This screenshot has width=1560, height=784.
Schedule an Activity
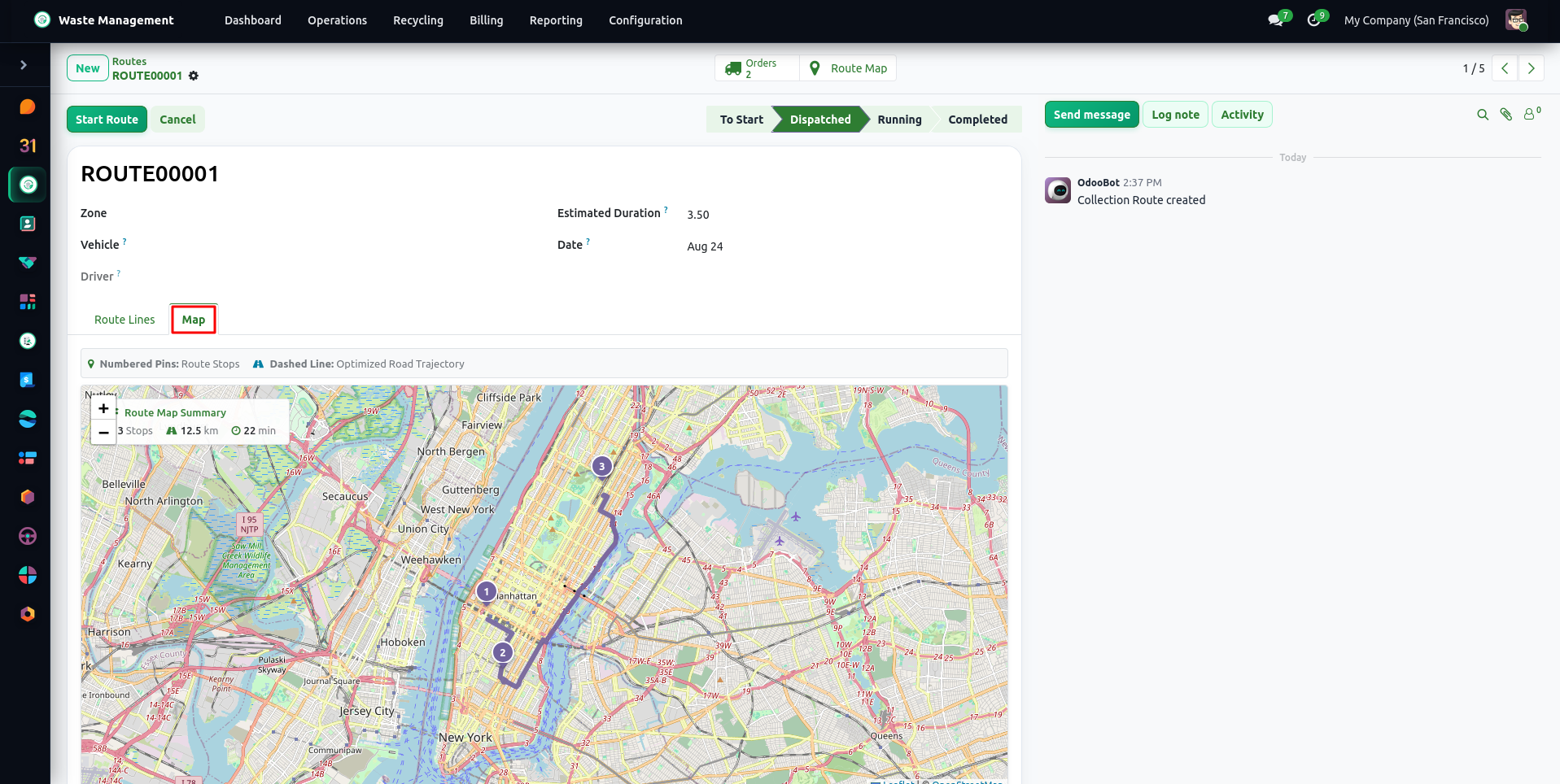coord(1242,115)
